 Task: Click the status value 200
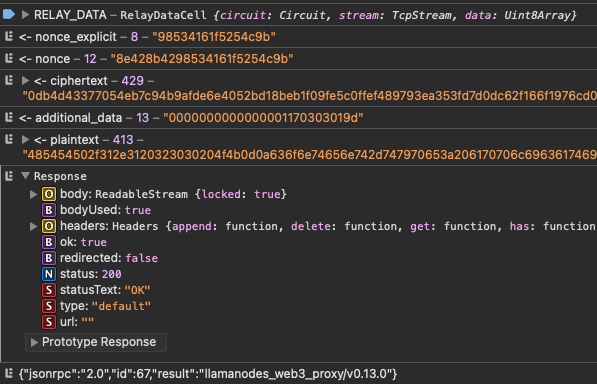[112, 274]
